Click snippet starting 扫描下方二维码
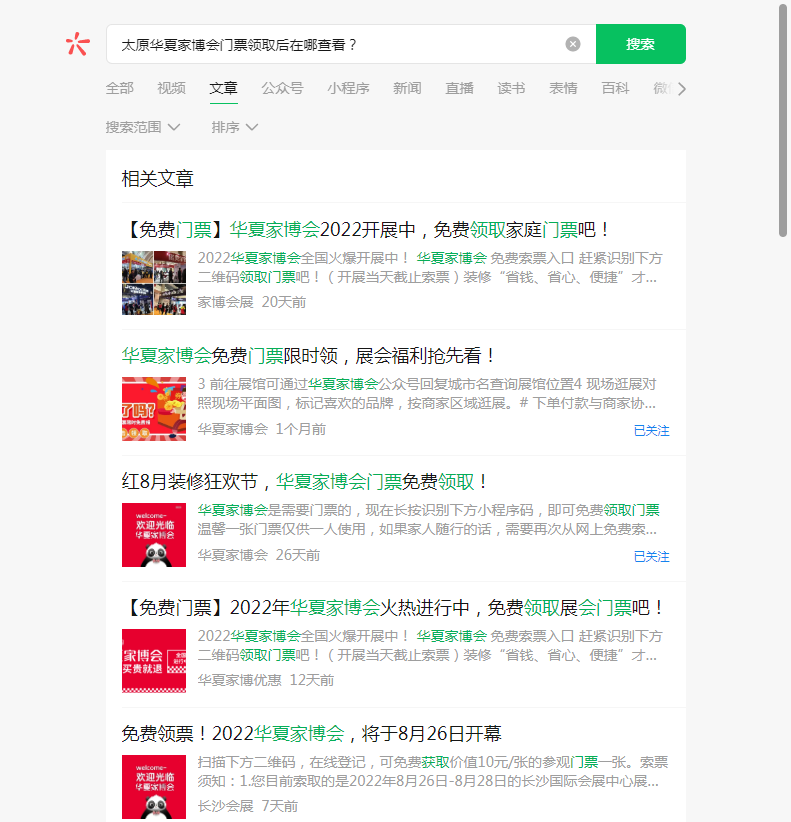 [433, 772]
